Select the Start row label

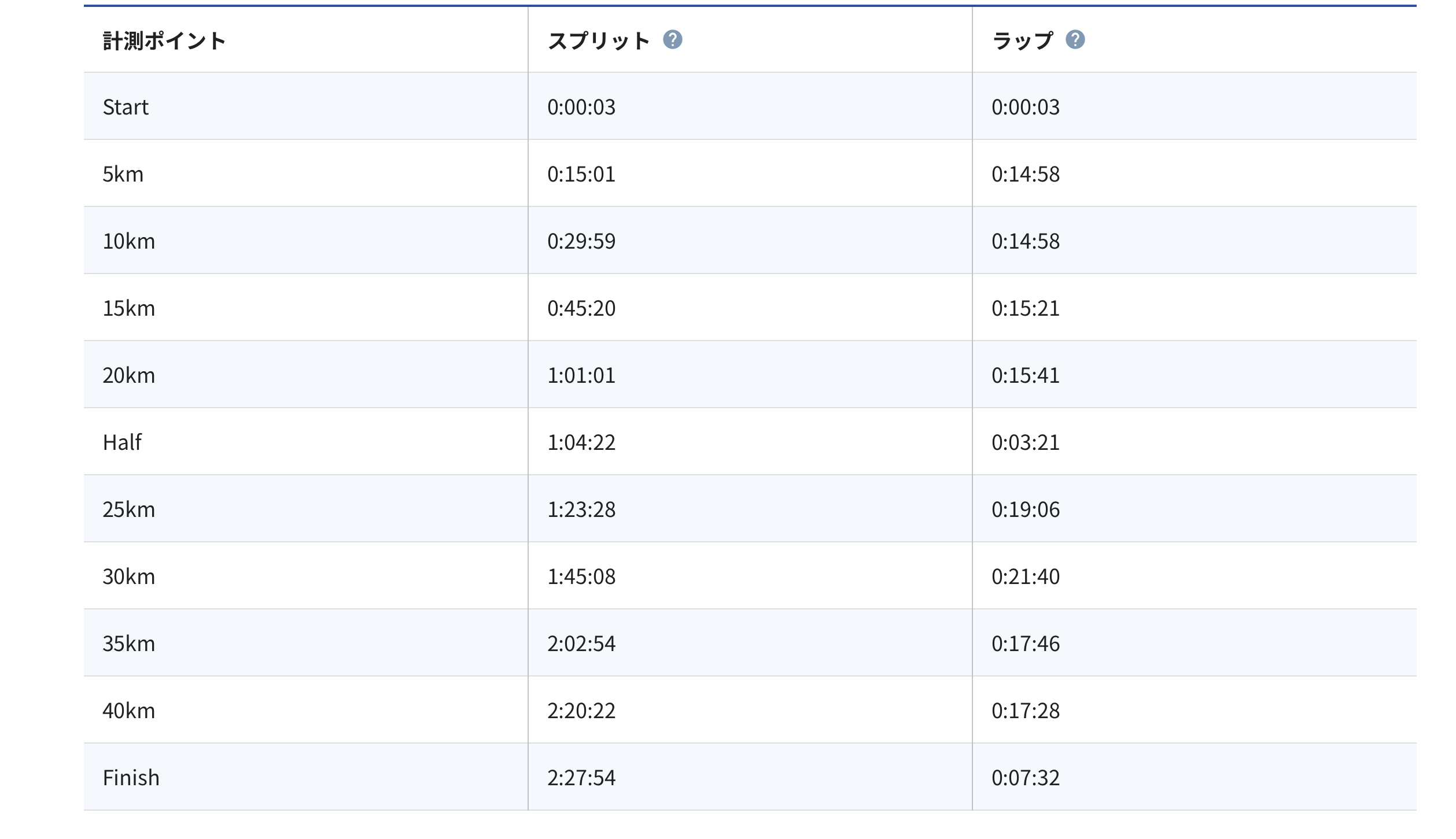point(126,107)
